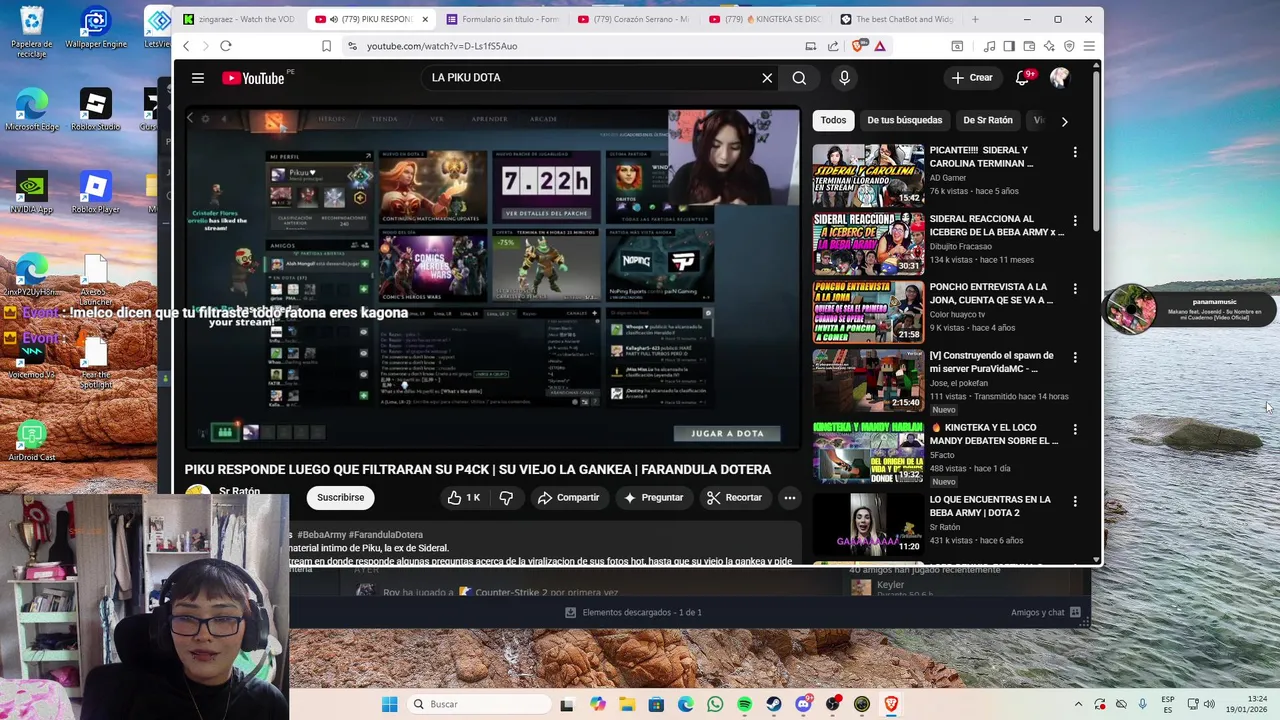
Task: Select the De tus búsquedas chip
Action: pos(904,120)
